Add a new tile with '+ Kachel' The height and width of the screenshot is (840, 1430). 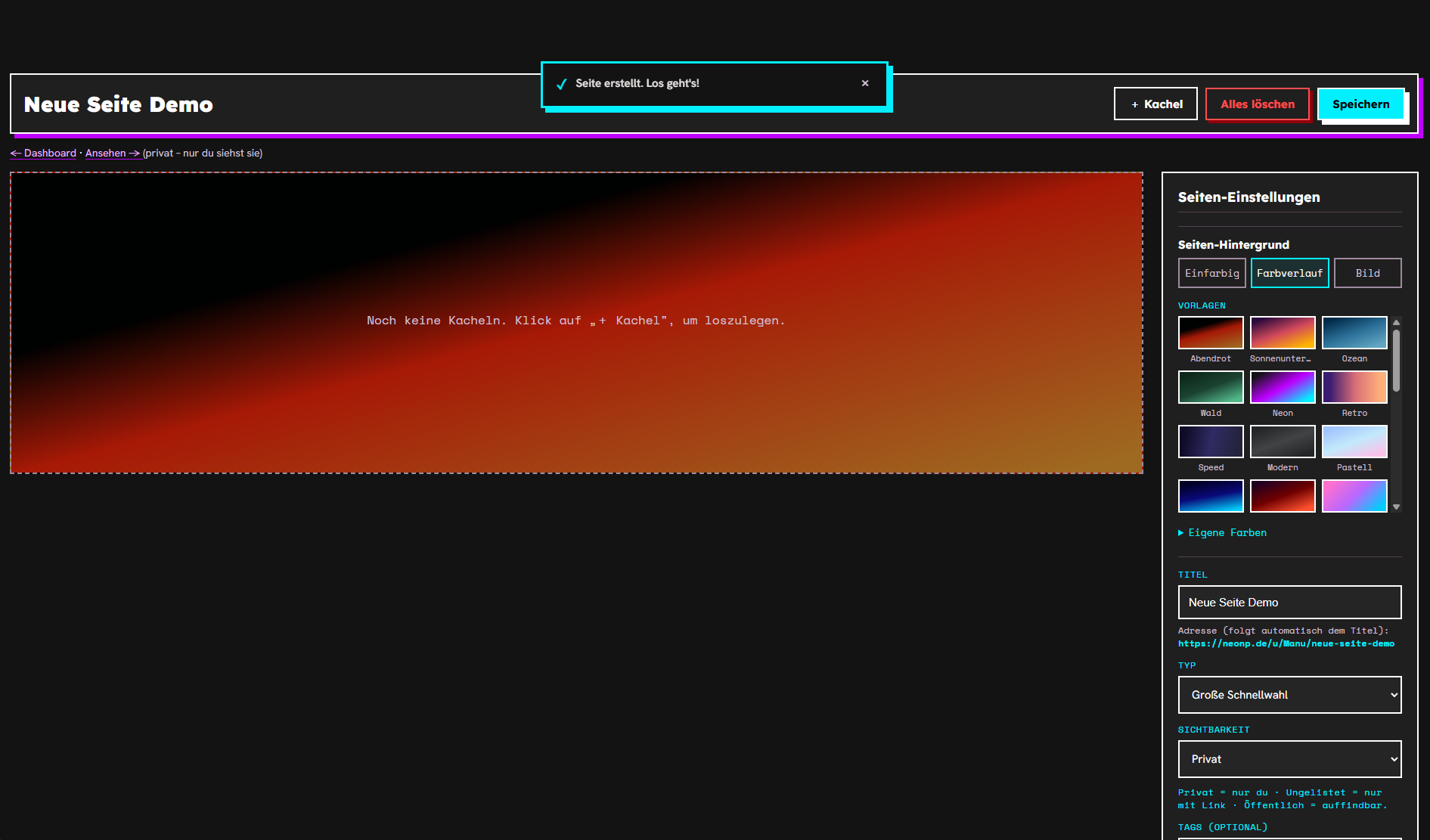point(1155,104)
